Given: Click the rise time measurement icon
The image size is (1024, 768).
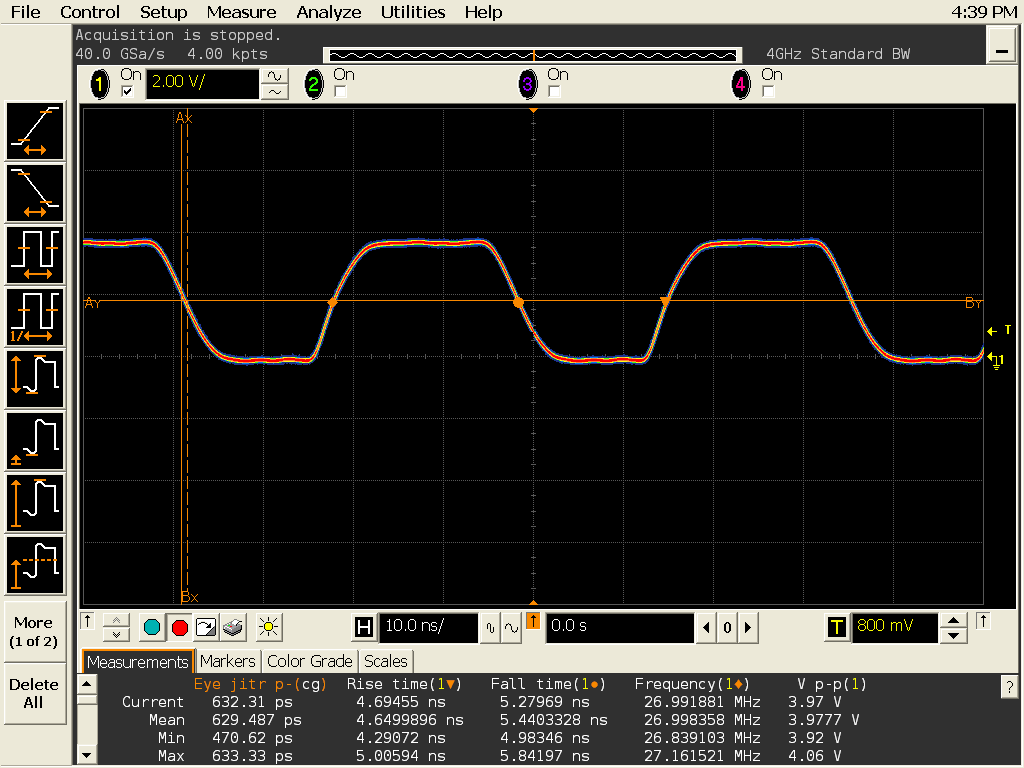Looking at the screenshot, I should click(36, 131).
